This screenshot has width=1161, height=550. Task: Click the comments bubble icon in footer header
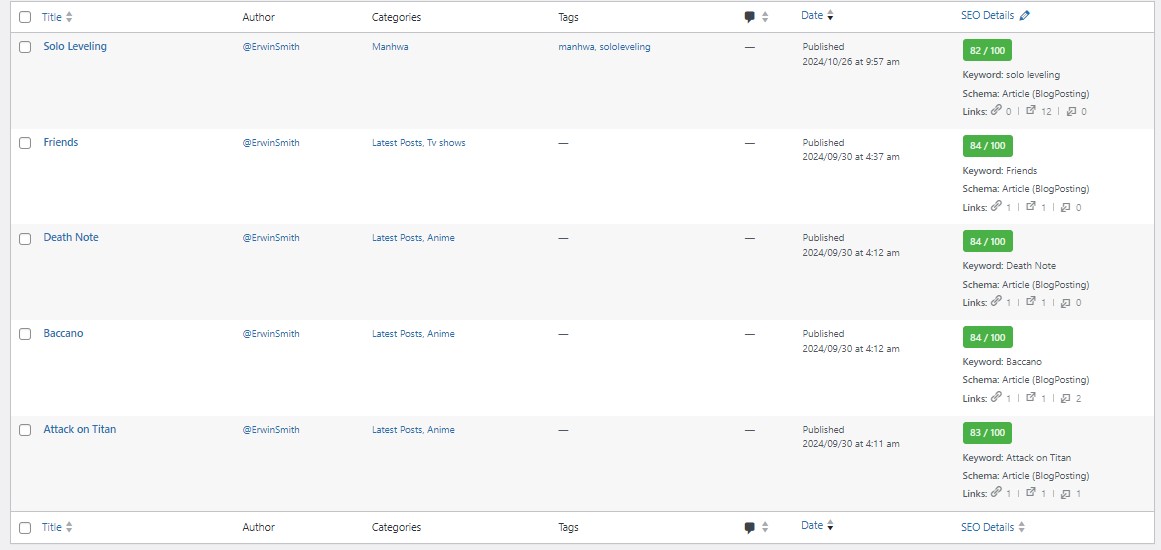pos(750,528)
